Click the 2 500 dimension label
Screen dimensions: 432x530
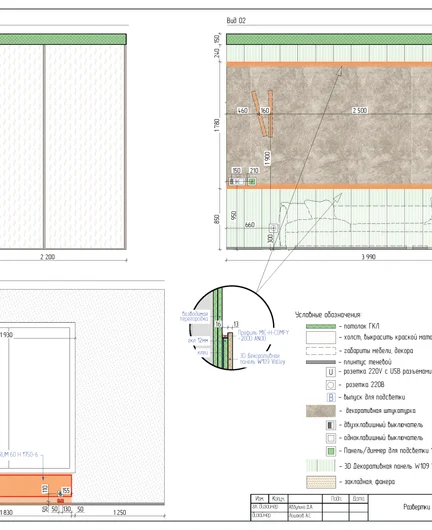pyautogui.click(x=360, y=111)
